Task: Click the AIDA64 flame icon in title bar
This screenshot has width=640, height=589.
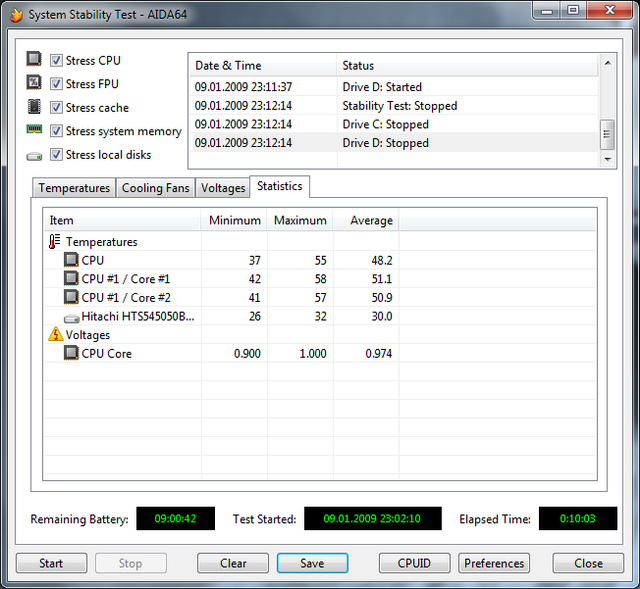Action: tap(16, 15)
